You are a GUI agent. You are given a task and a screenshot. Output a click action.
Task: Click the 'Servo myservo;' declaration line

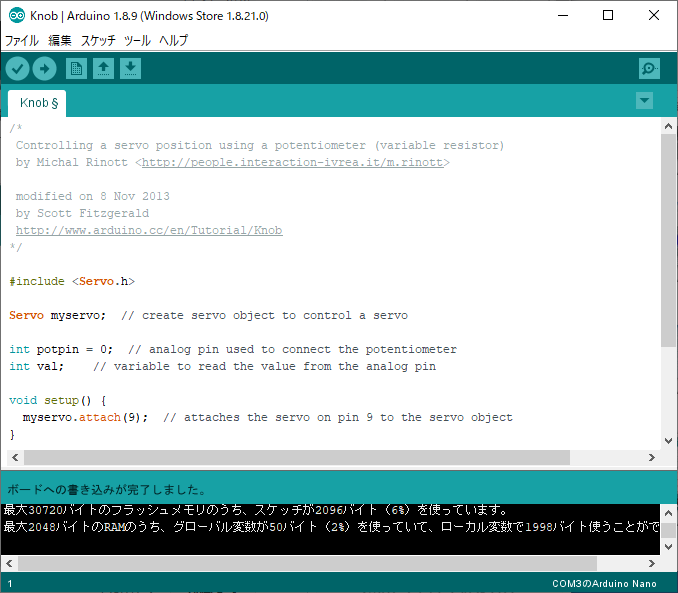208,315
